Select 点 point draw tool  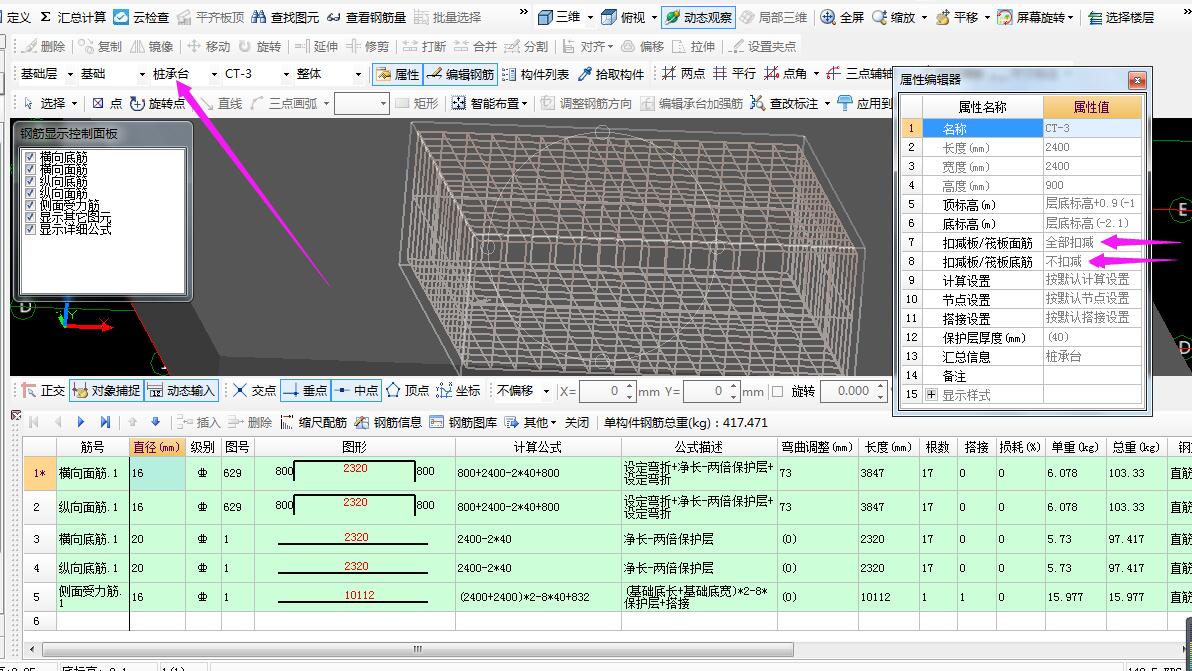click(107, 103)
